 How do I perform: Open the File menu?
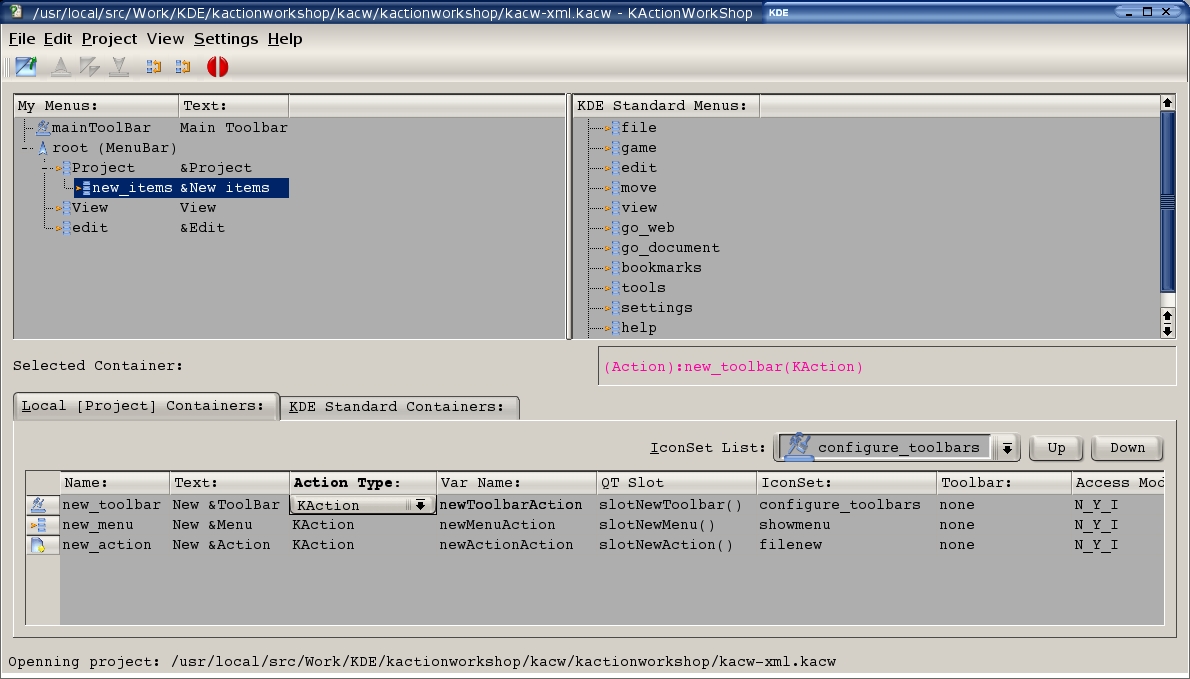point(22,39)
